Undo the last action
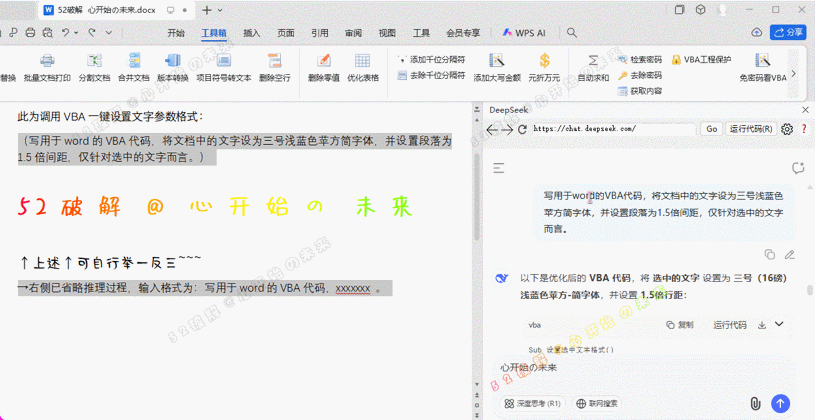This screenshot has width=815, height=420. [x=65, y=32]
